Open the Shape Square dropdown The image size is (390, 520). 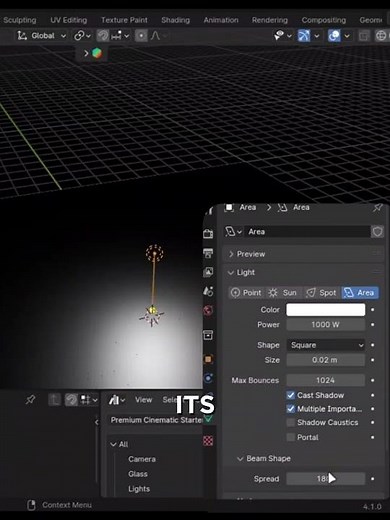point(326,345)
